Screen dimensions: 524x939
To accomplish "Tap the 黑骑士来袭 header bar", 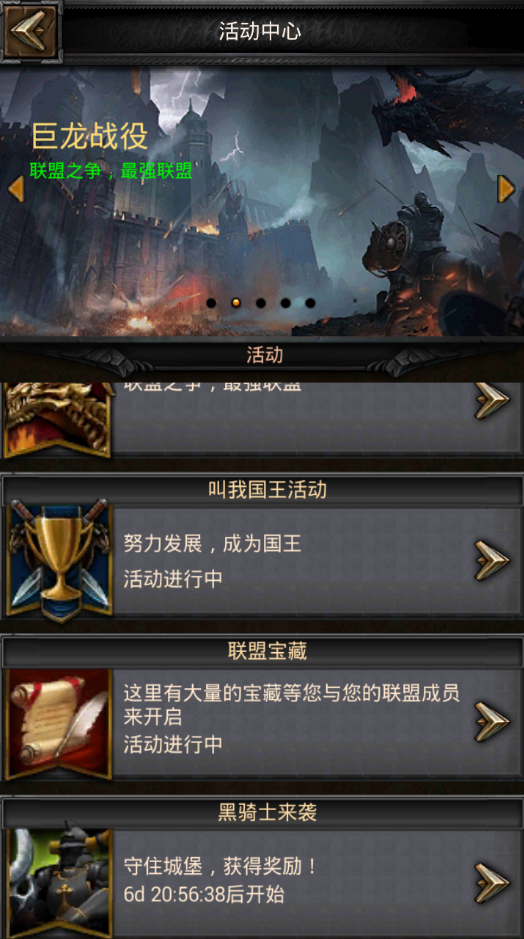I will coord(262,813).
